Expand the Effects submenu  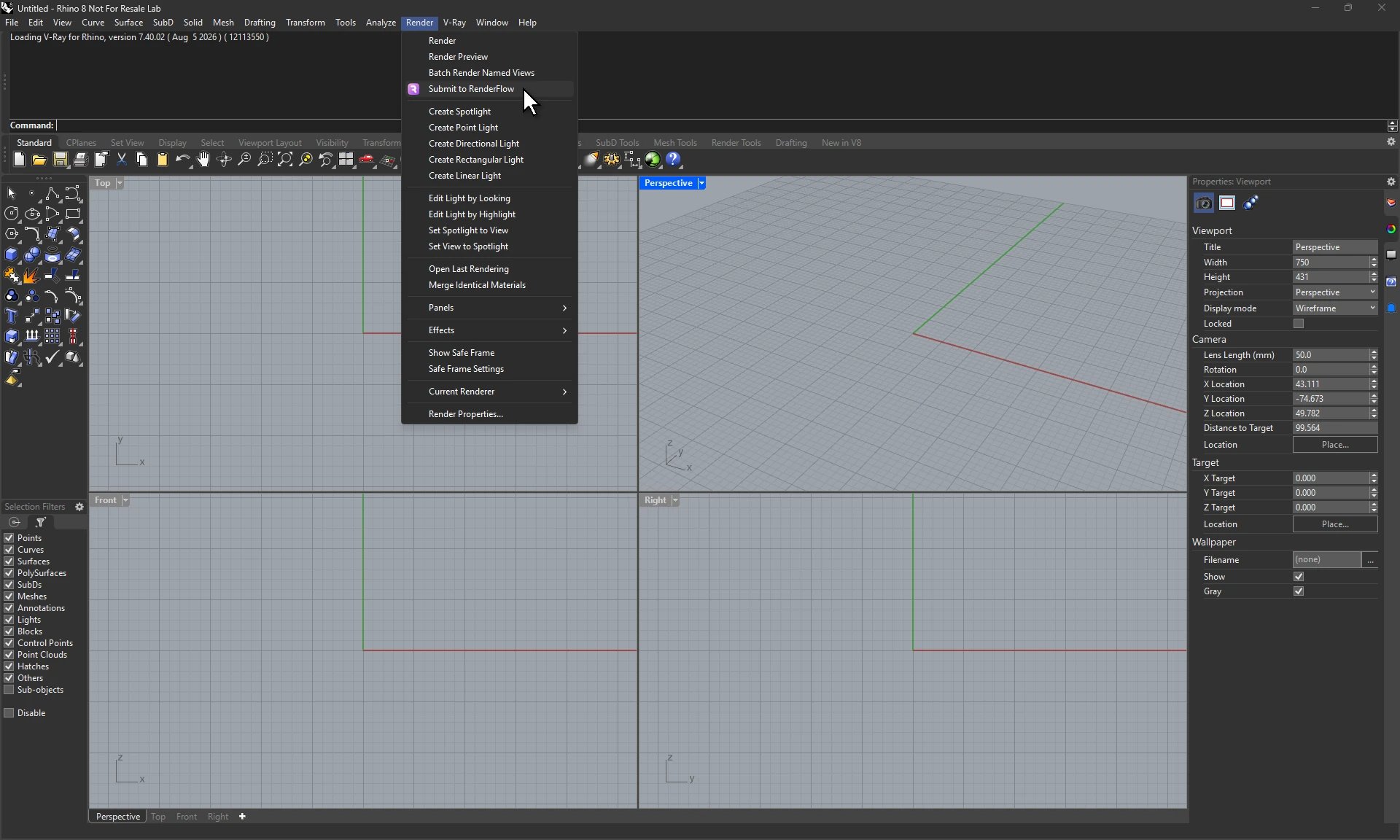tap(489, 330)
